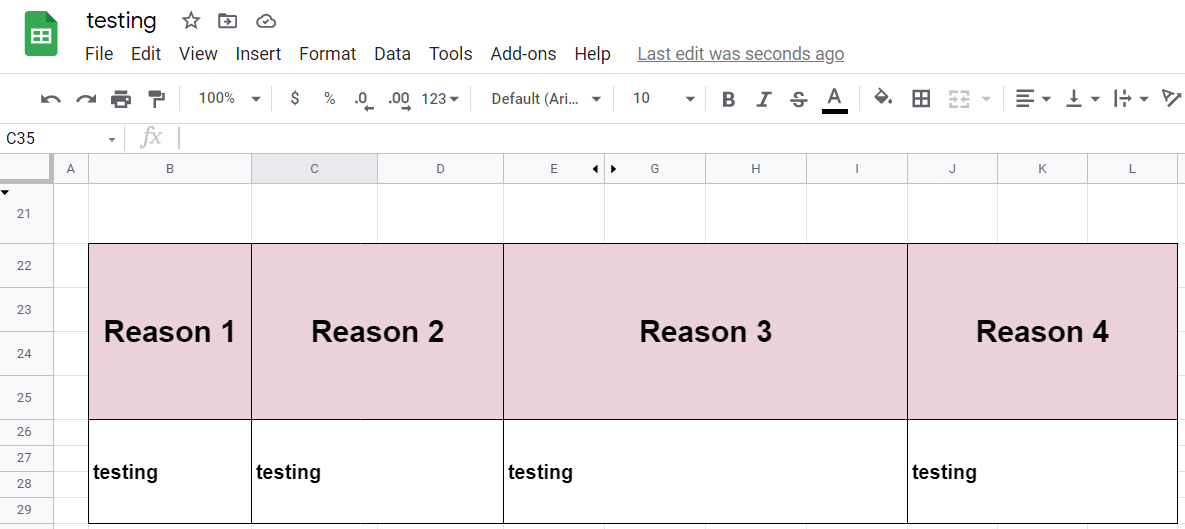The image size is (1185, 529).
Task: Toggle strikethrough formatting
Action: pyautogui.click(x=799, y=99)
